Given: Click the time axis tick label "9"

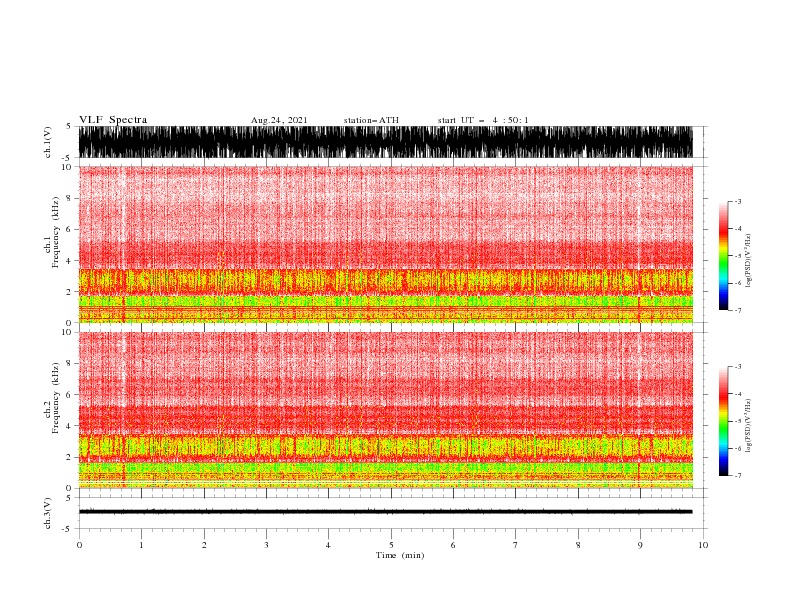Looking at the screenshot, I should [640, 545].
